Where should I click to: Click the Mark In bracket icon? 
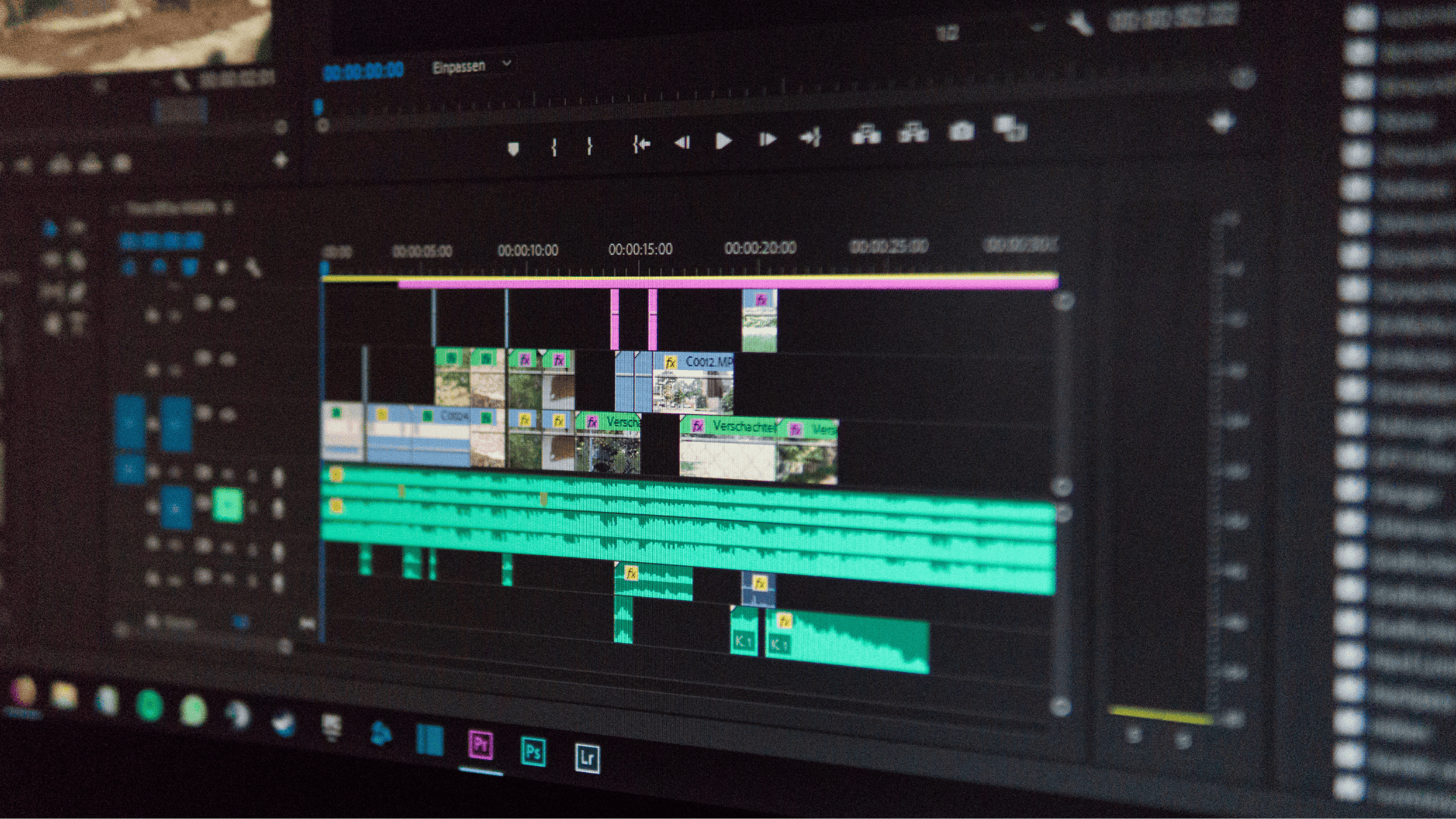point(554,146)
